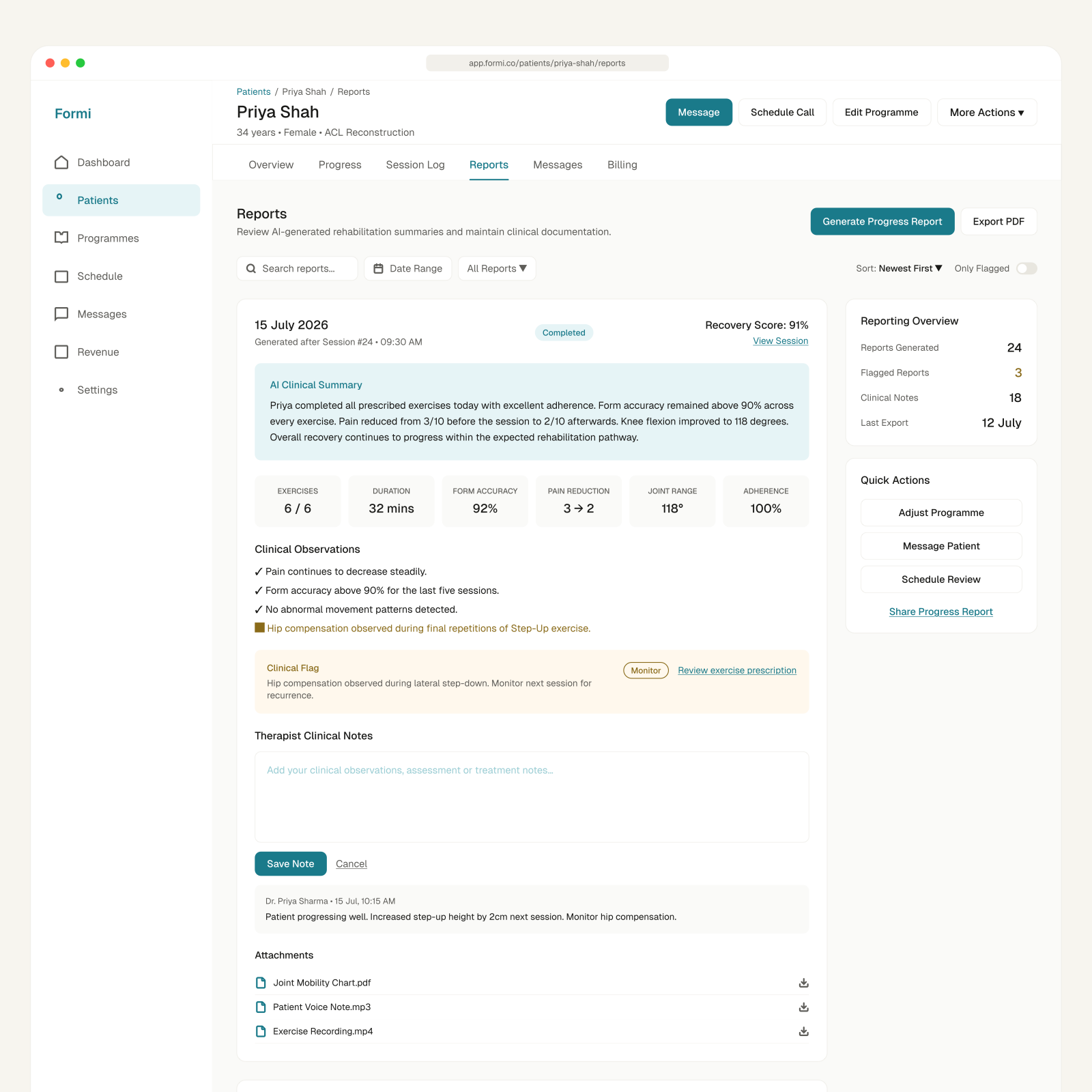
Task: Click Schedule Review quick action
Action: (941, 579)
